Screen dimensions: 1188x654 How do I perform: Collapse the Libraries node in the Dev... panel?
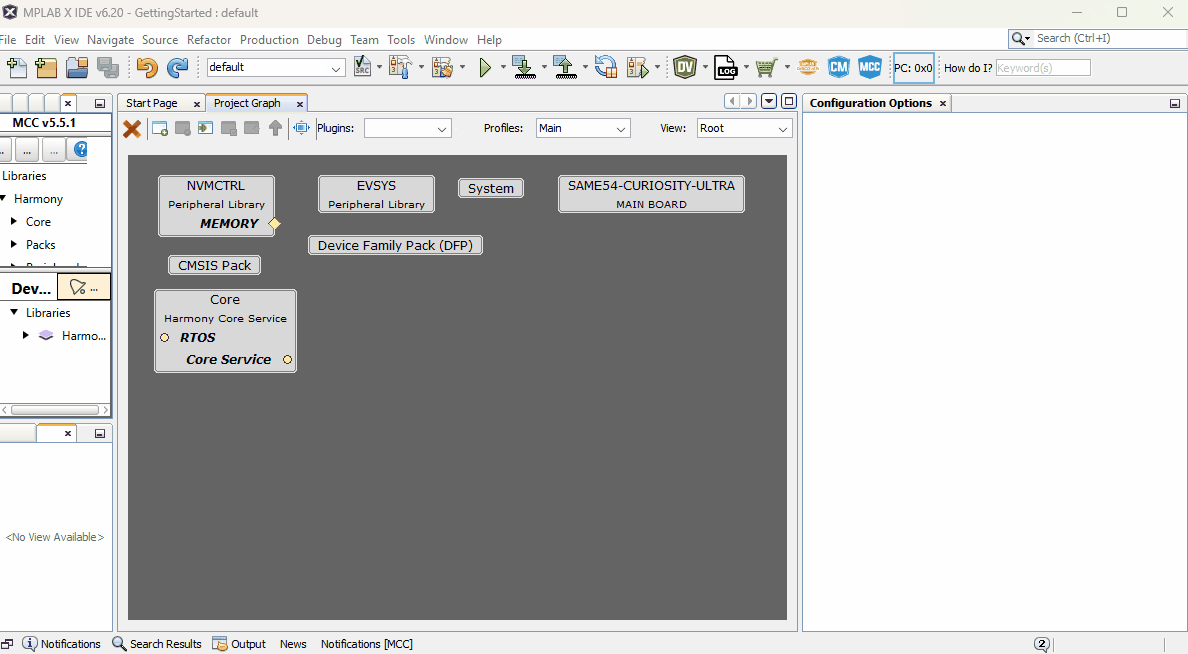coord(14,312)
